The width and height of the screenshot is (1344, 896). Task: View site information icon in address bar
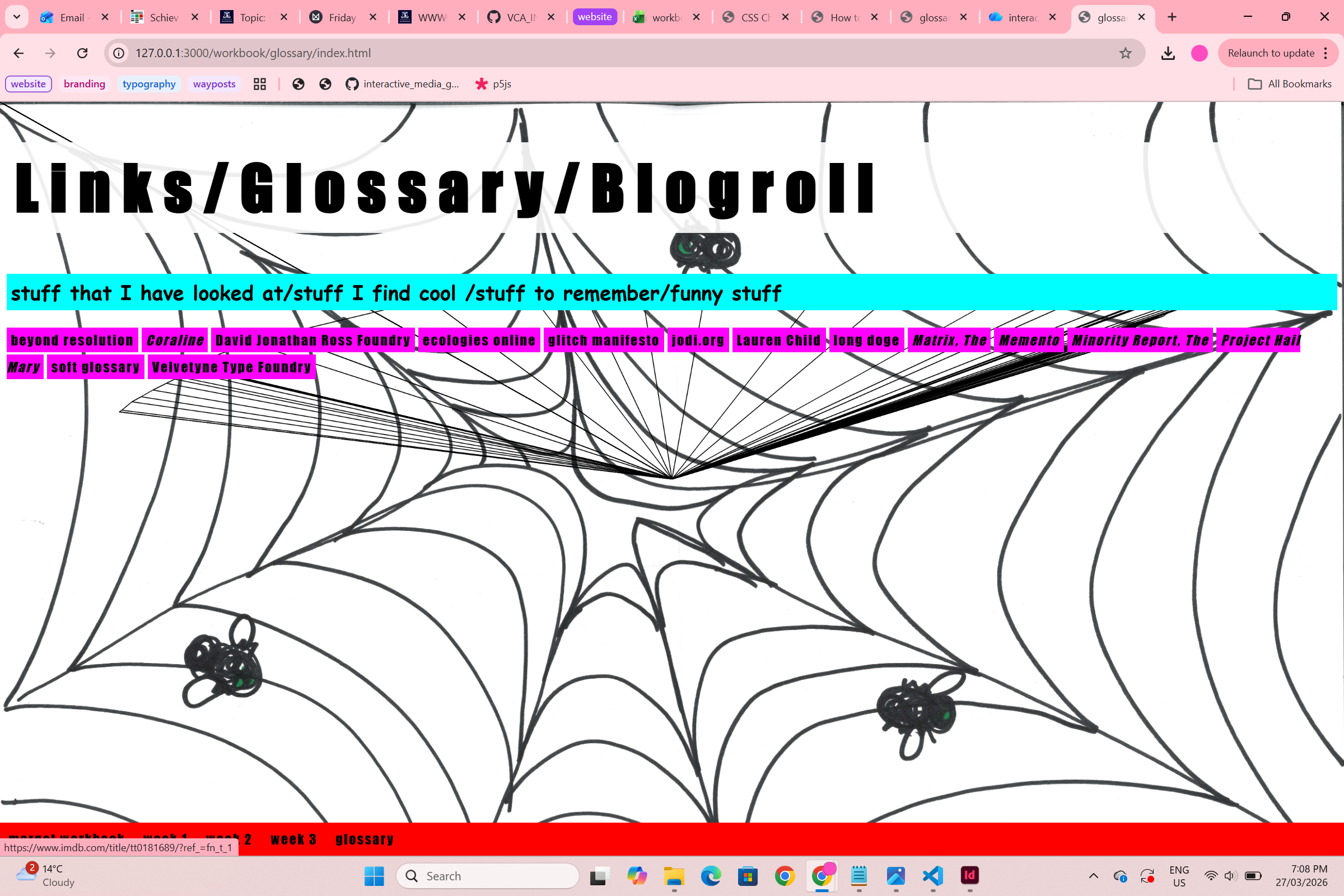point(119,53)
